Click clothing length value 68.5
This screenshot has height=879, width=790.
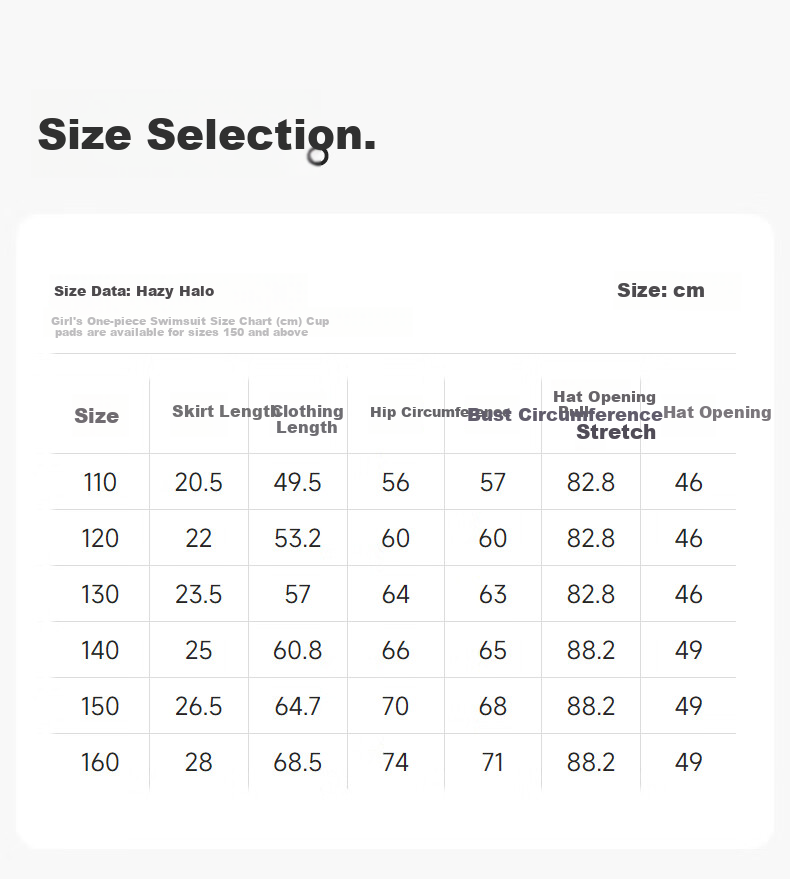pyautogui.click(x=298, y=762)
